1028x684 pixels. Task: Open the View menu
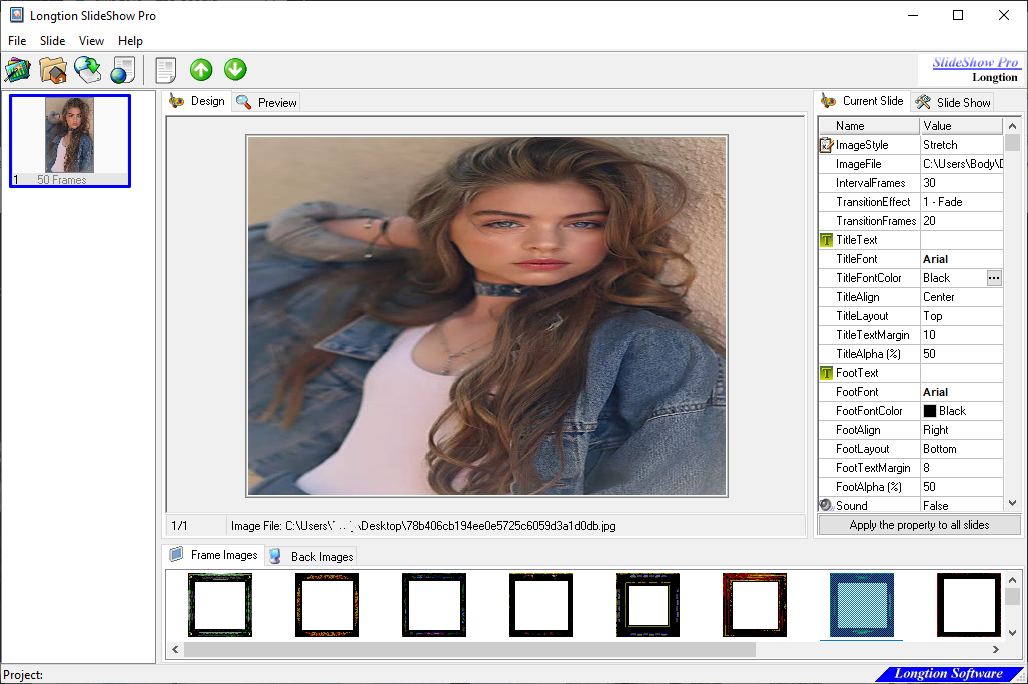91,41
